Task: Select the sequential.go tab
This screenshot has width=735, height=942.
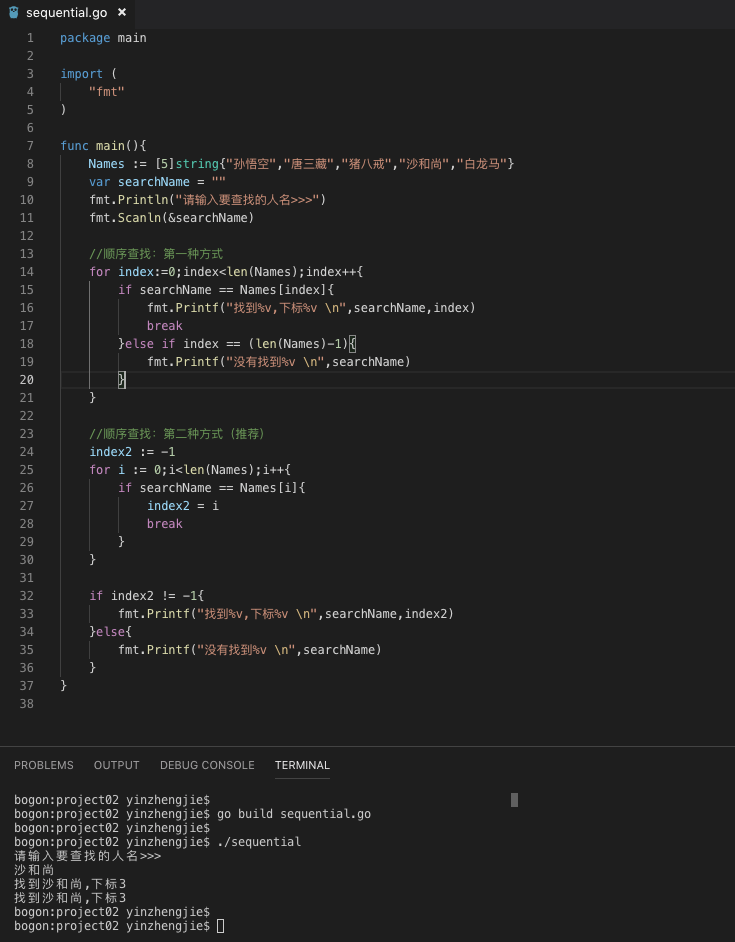Action: [x=67, y=13]
